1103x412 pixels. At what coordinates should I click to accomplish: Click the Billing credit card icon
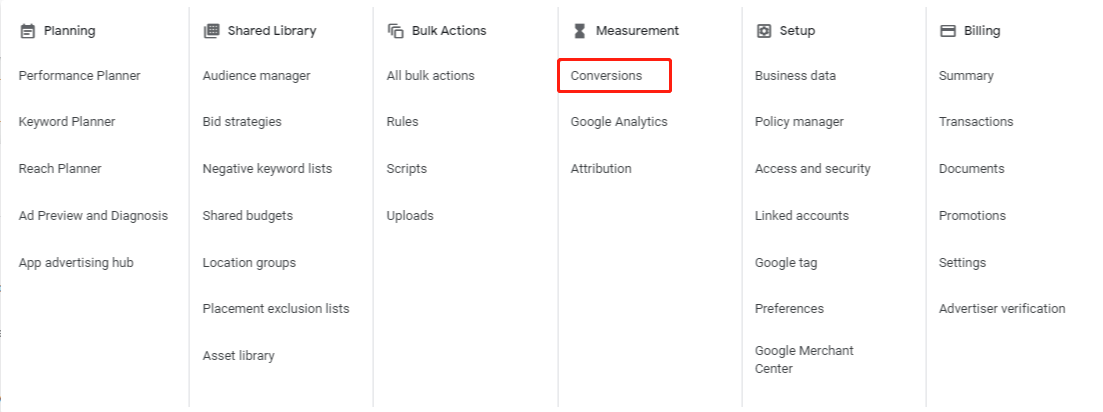(x=948, y=31)
